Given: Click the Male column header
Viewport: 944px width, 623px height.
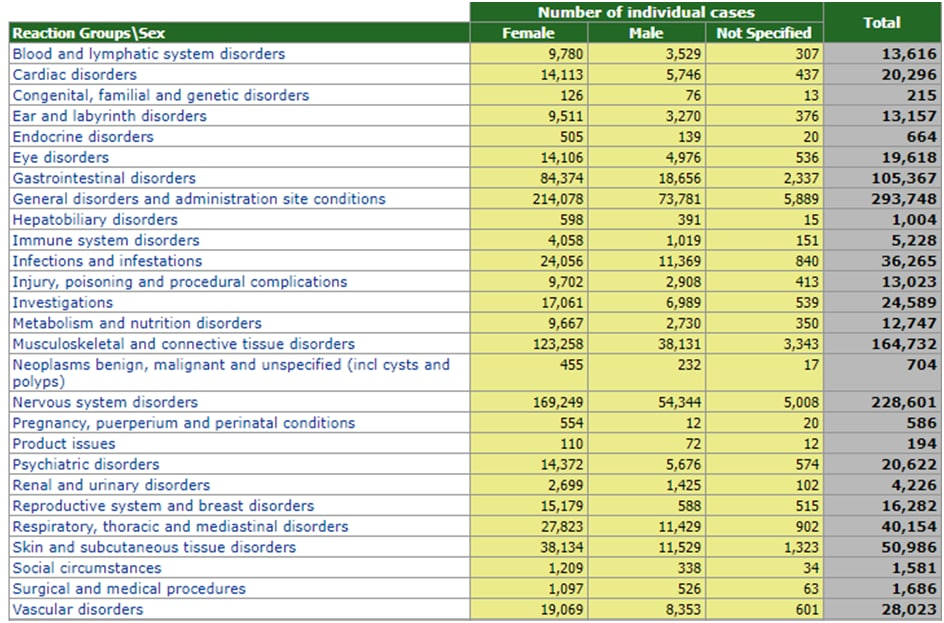Looking at the screenshot, I should tap(645, 33).
